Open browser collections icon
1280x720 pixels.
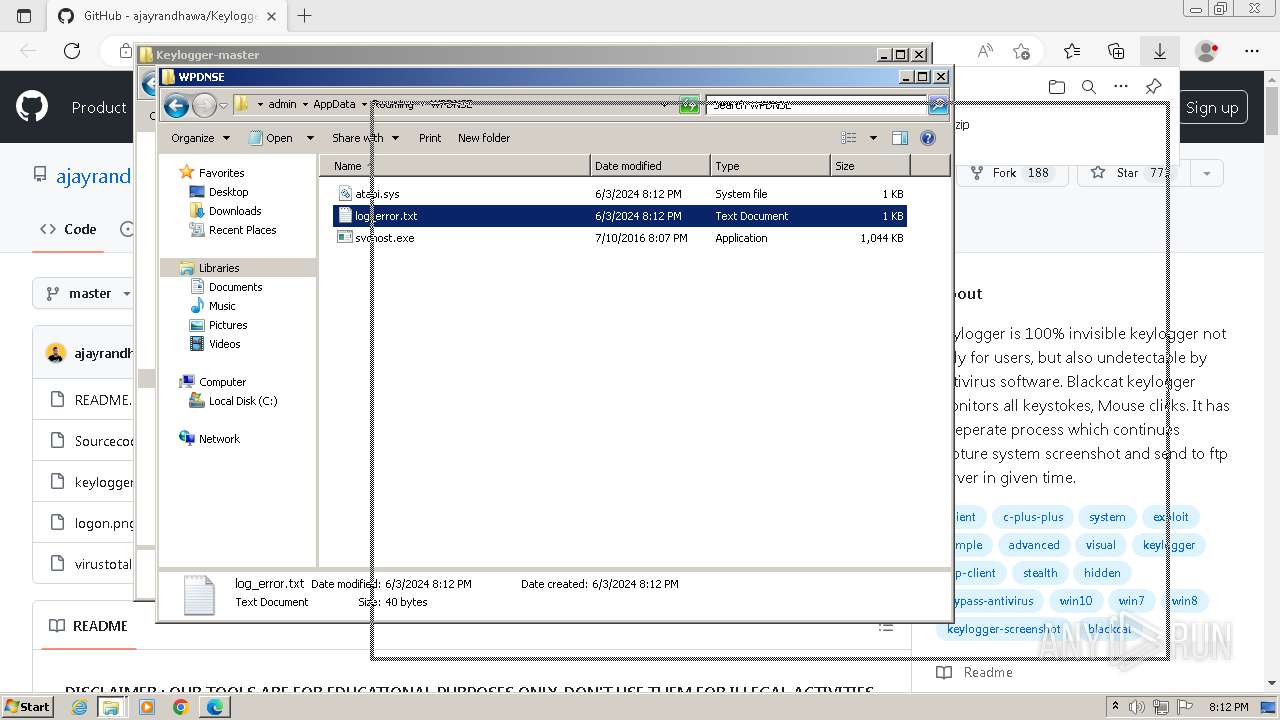coord(1116,51)
